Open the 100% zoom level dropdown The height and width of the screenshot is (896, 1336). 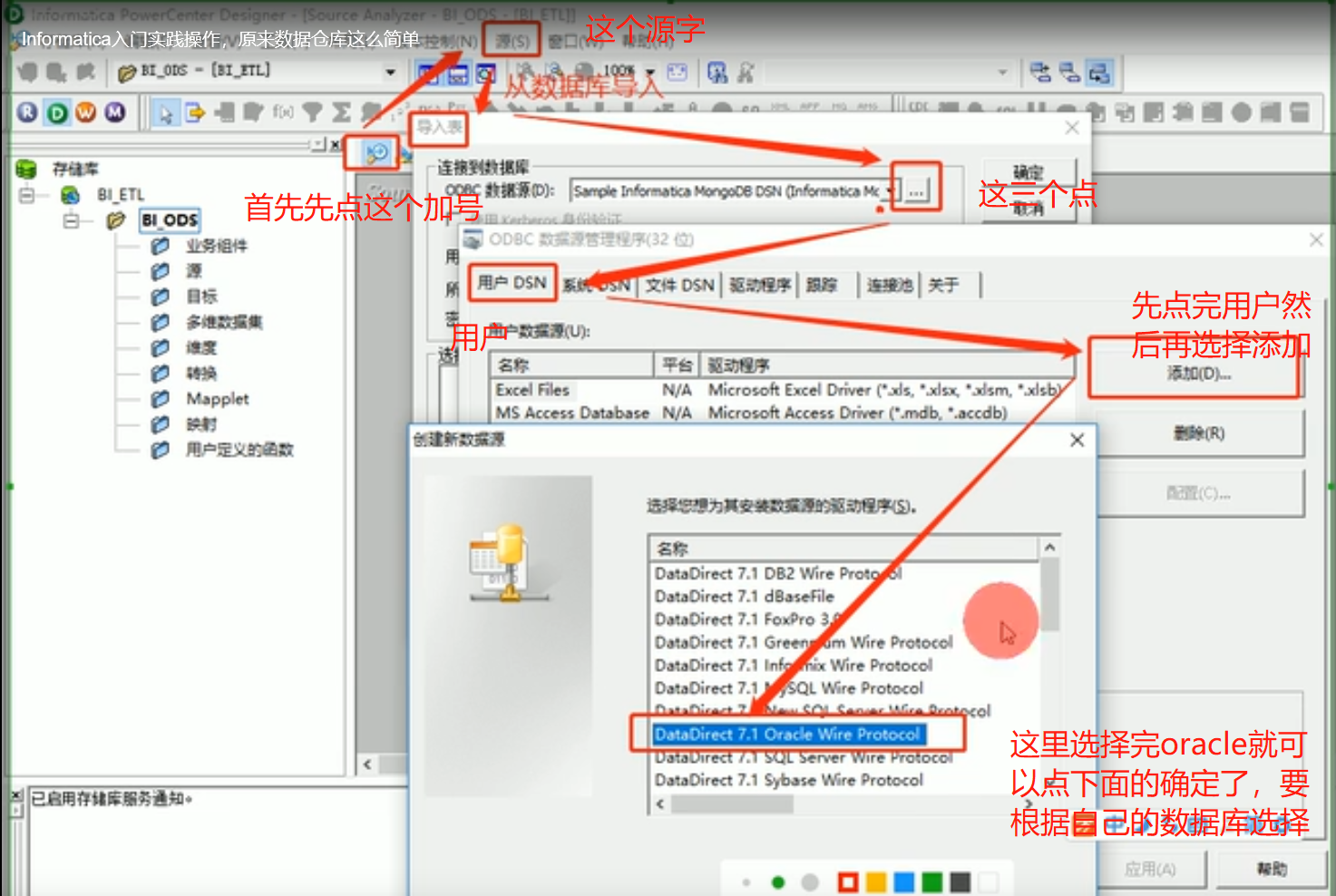650,71
